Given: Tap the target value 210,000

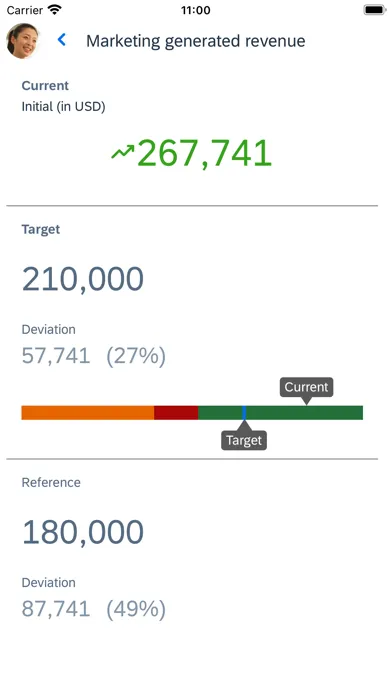Looking at the screenshot, I should pyautogui.click(x=83, y=279).
